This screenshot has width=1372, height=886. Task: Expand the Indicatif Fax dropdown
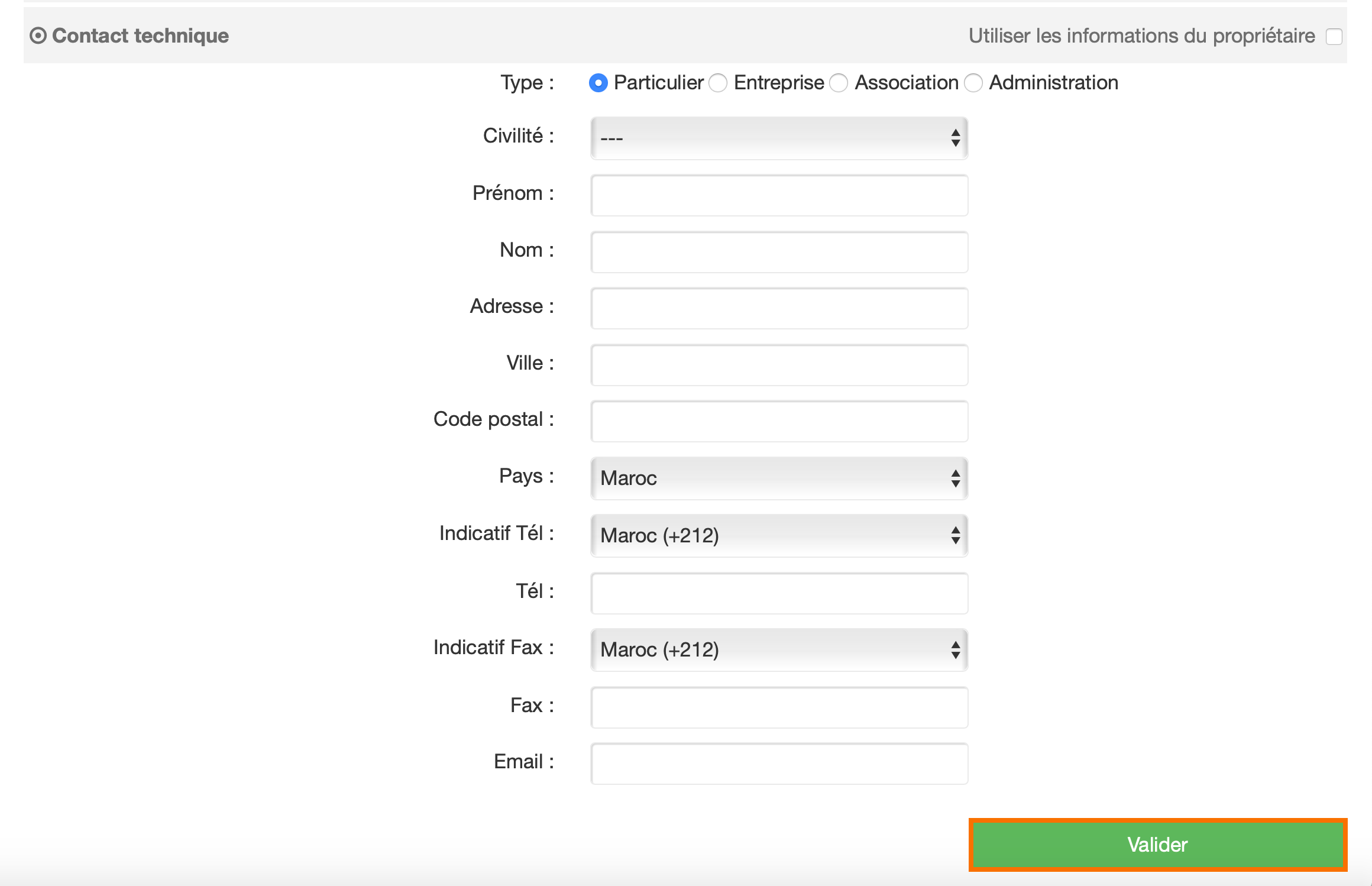point(779,649)
